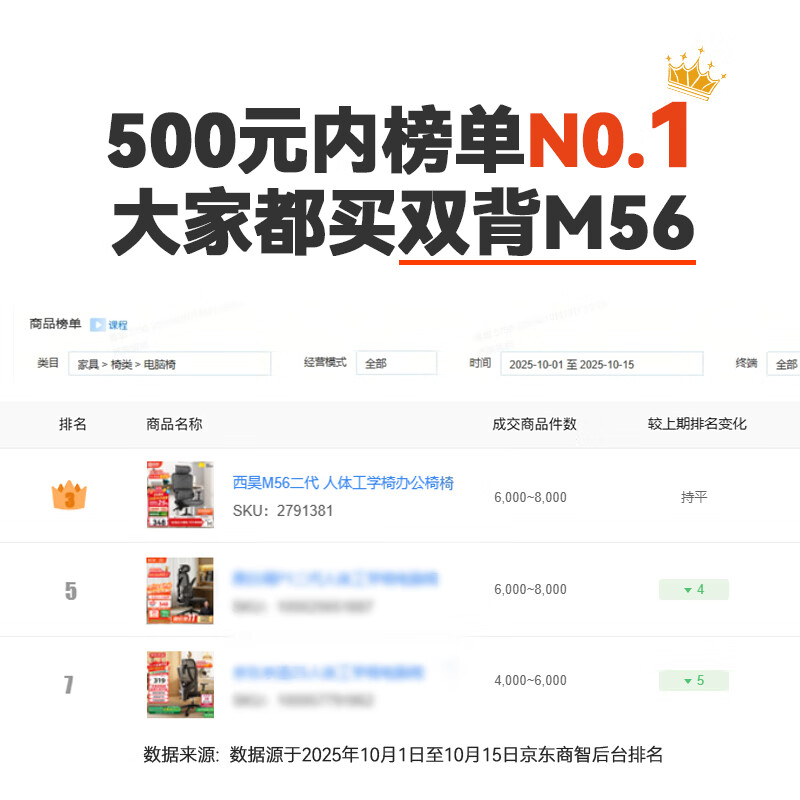Click the green down arrow beside 4
800x800 pixels.
[688, 590]
